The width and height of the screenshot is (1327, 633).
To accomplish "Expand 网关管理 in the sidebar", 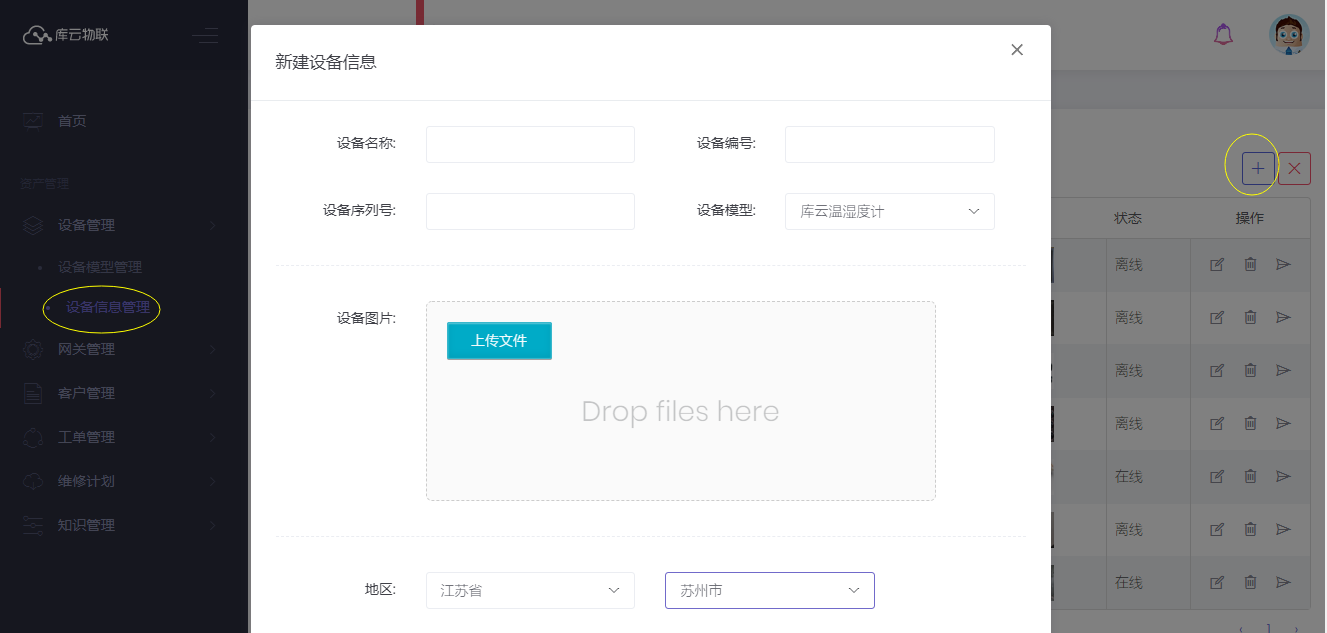I will pos(87,349).
